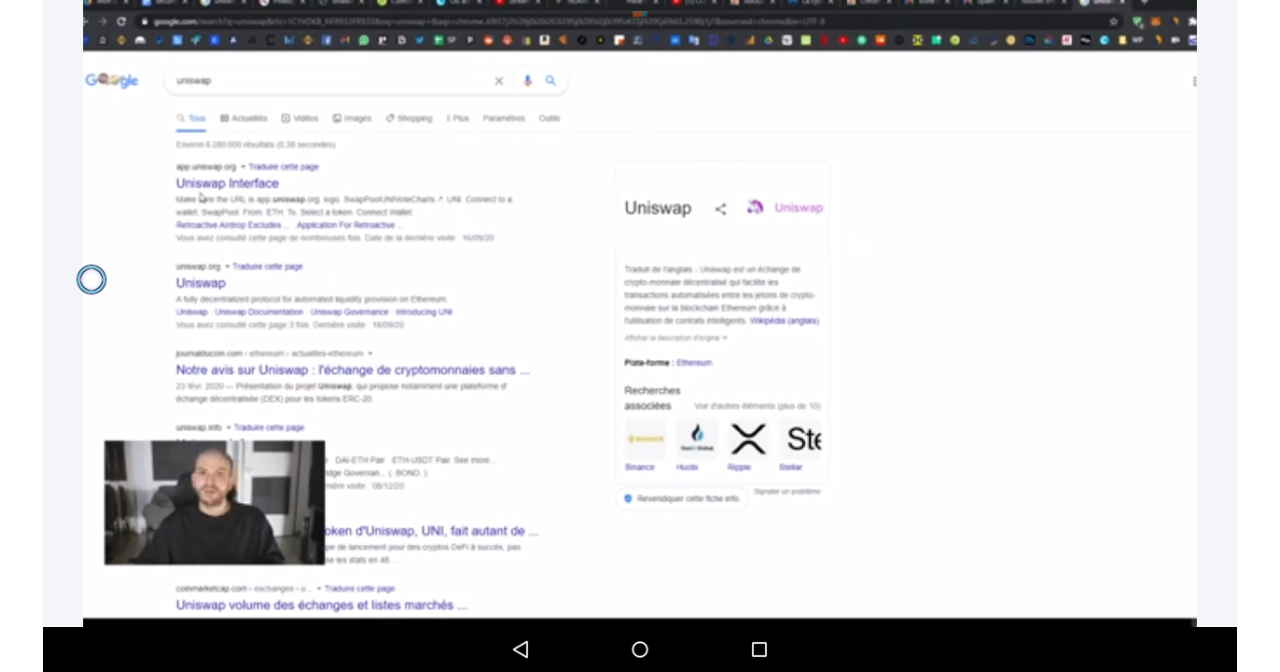Open Uniswap volume des échanges result
The height and width of the screenshot is (672, 1280).
coord(322,606)
